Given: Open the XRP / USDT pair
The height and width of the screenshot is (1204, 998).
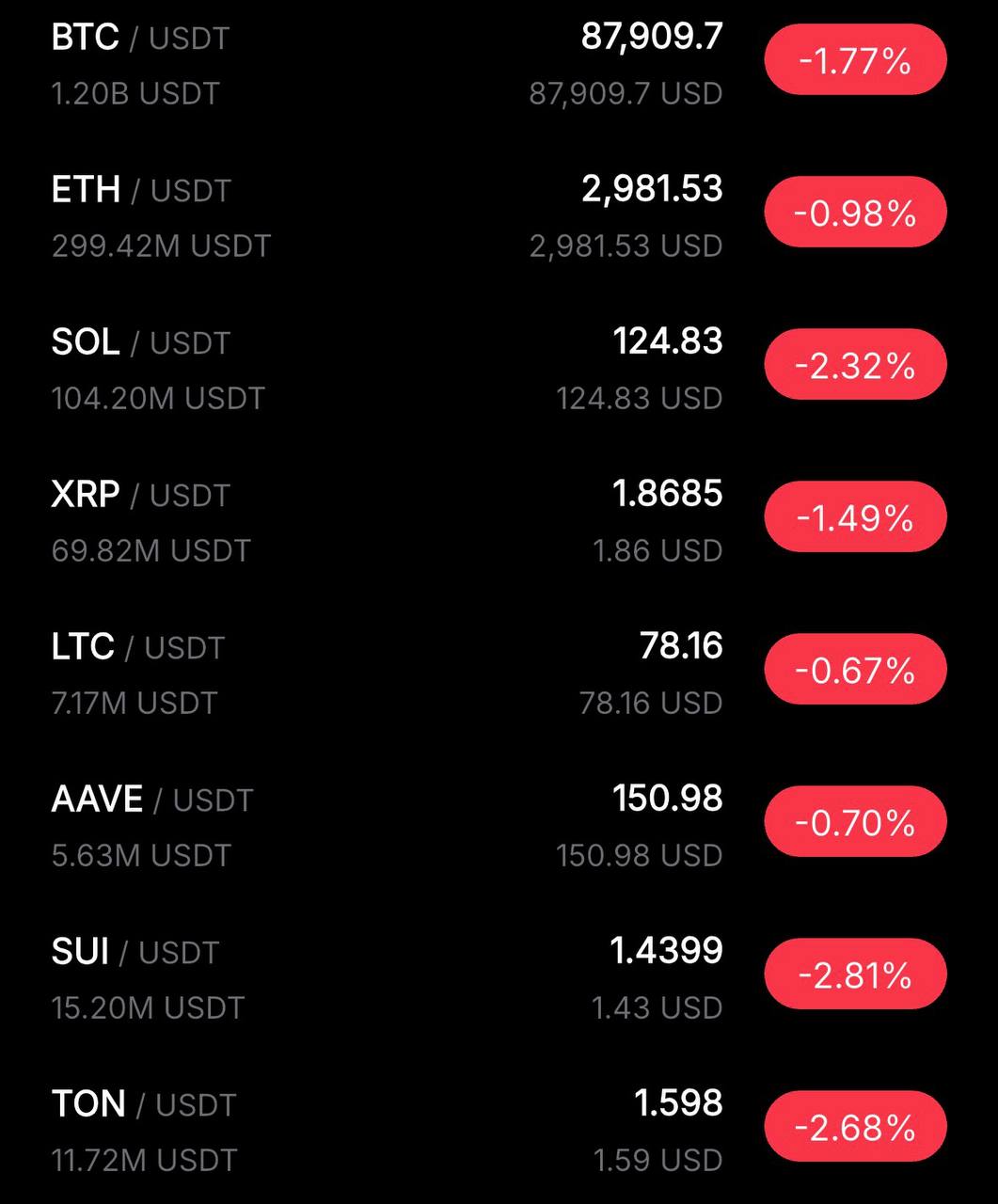Looking at the screenshot, I should click(140, 495).
